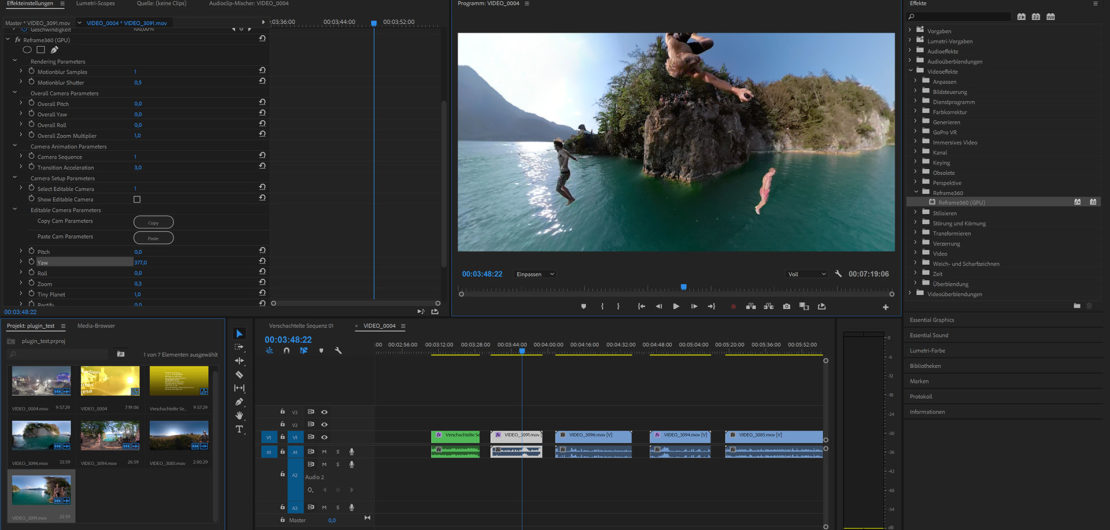The width and height of the screenshot is (1110, 530).
Task: Toggle snapping magnet icon in the timeline
Action: [x=286, y=351]
